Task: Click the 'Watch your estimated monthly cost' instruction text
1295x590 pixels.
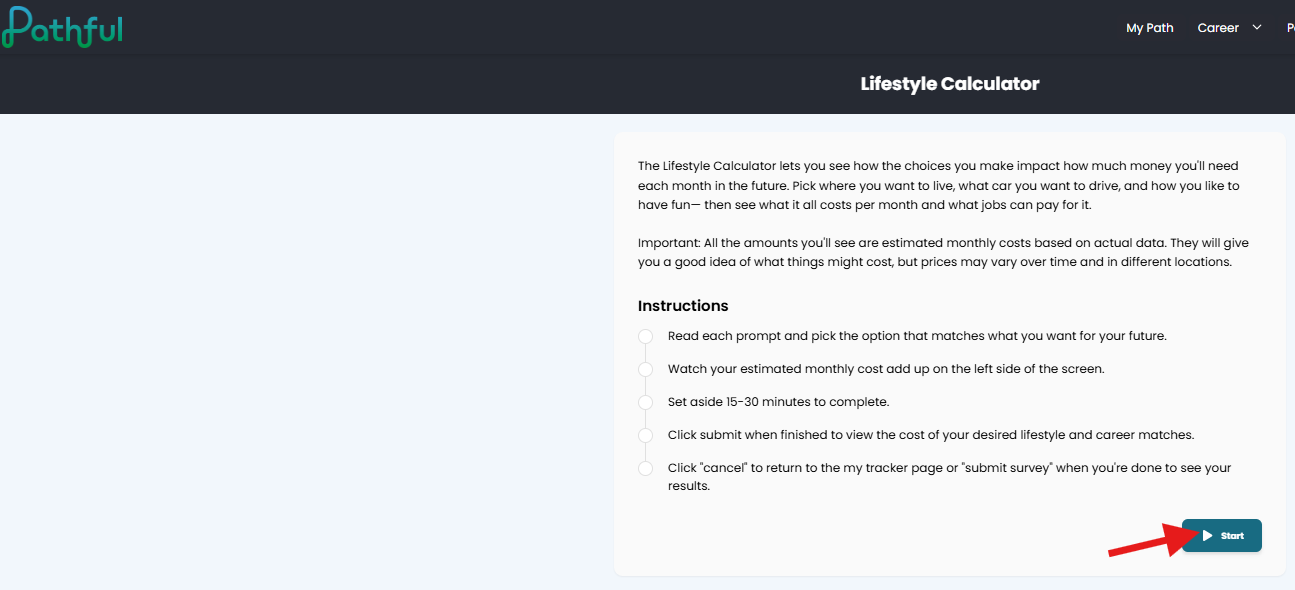Action: coord(886,369)
